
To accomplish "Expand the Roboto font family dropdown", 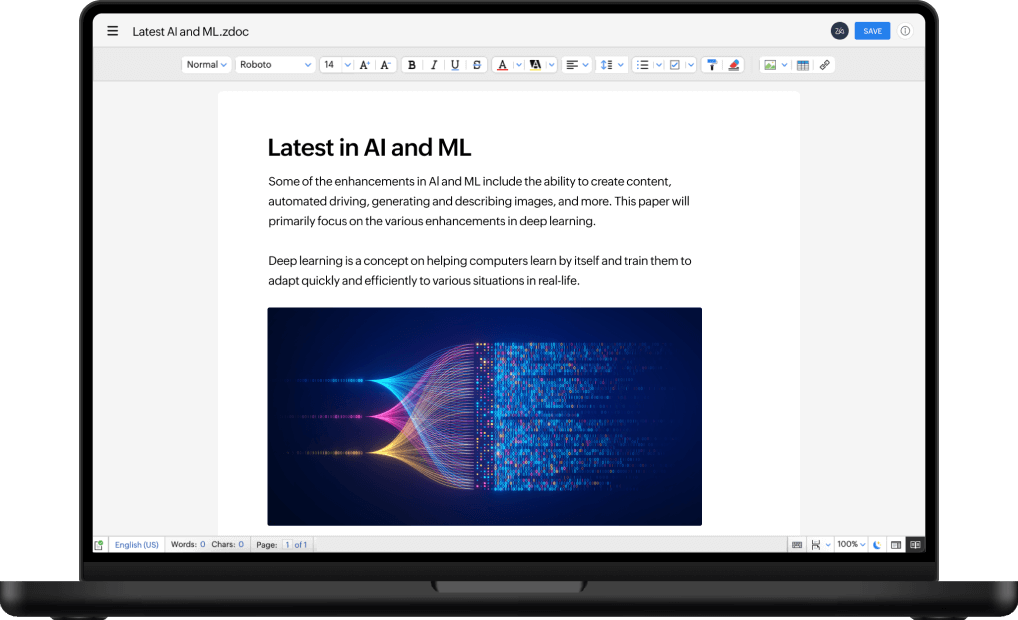I will coord(276,65).
